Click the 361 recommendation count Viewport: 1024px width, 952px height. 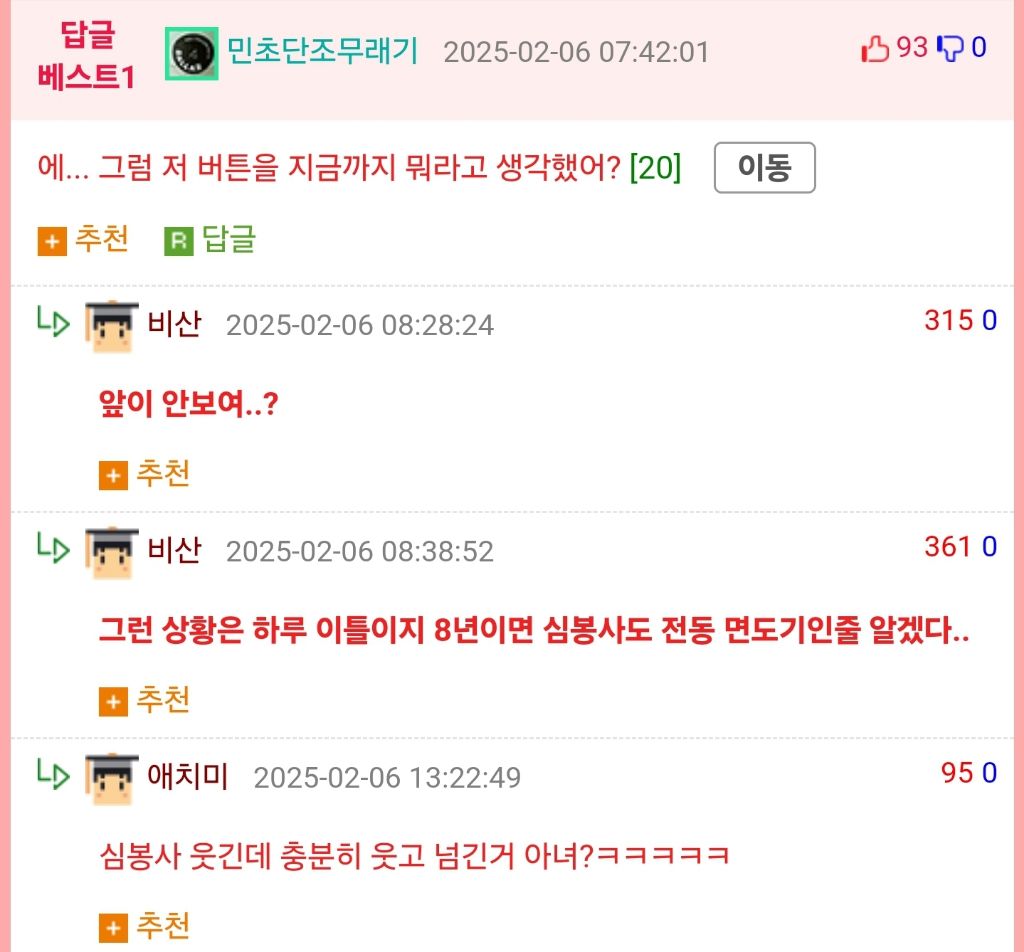(x=948, y=547)
